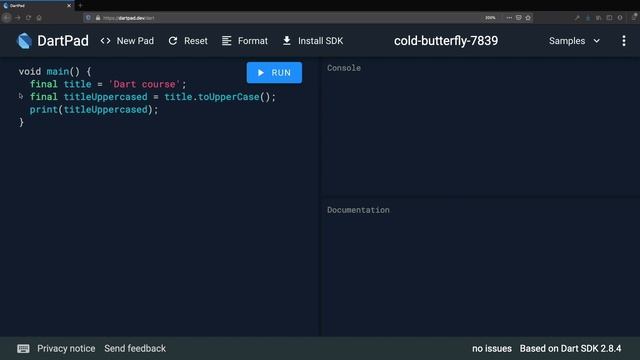This screenshot has width=640, height=360.
Task: Close the DartPad browser tab
Action: tap(69, 6)
